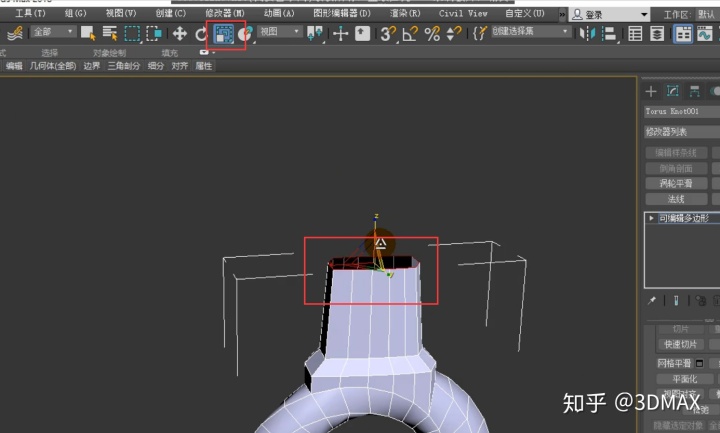
Task: Click the 涡轮平滑 modifier button
Action: 676,184
